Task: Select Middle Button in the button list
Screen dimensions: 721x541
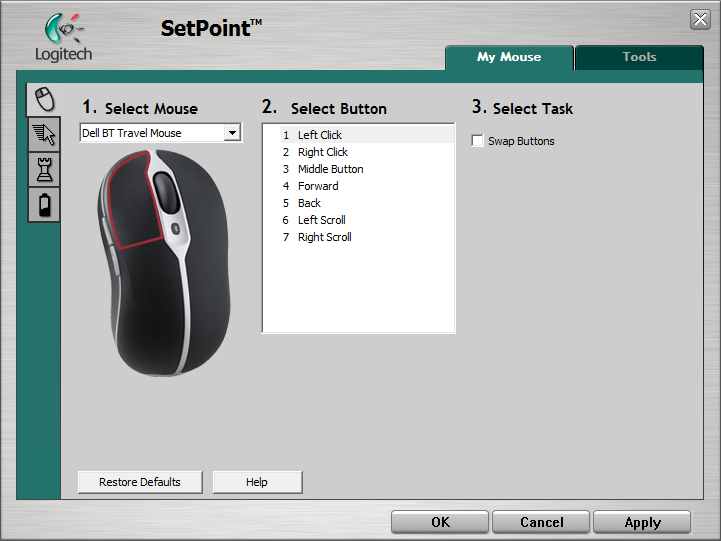Action: [x=367, y=169]
